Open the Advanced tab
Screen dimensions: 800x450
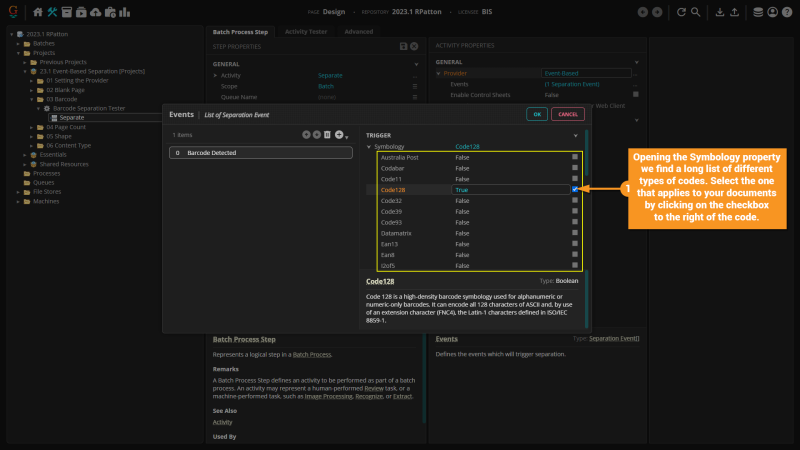click(x=358, y=32)
